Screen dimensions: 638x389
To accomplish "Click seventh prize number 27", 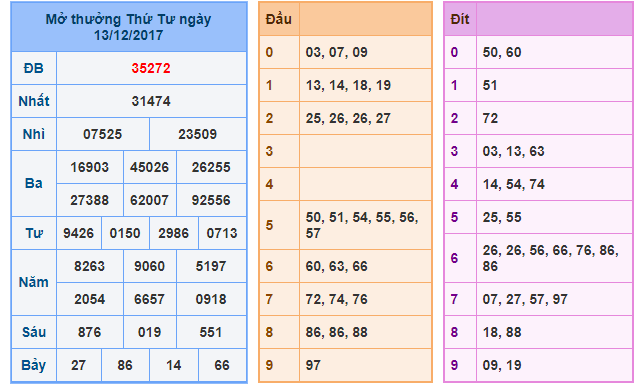I will click(79, 365).
